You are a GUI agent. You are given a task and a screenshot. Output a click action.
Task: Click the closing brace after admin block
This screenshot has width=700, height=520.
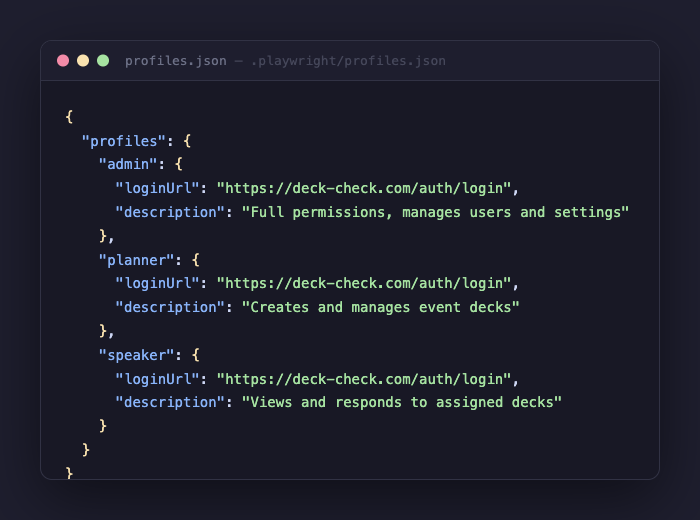(103, 236)
